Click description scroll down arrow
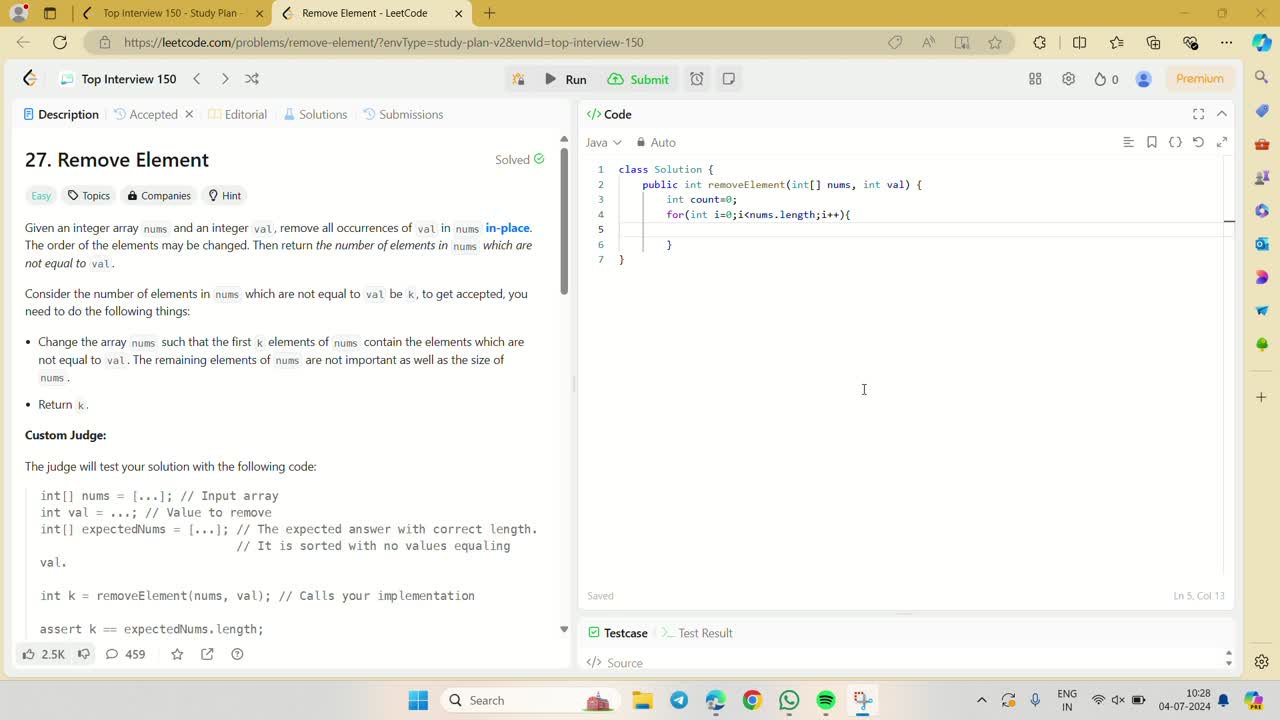1280x720 pixels. tap(564, 629)
